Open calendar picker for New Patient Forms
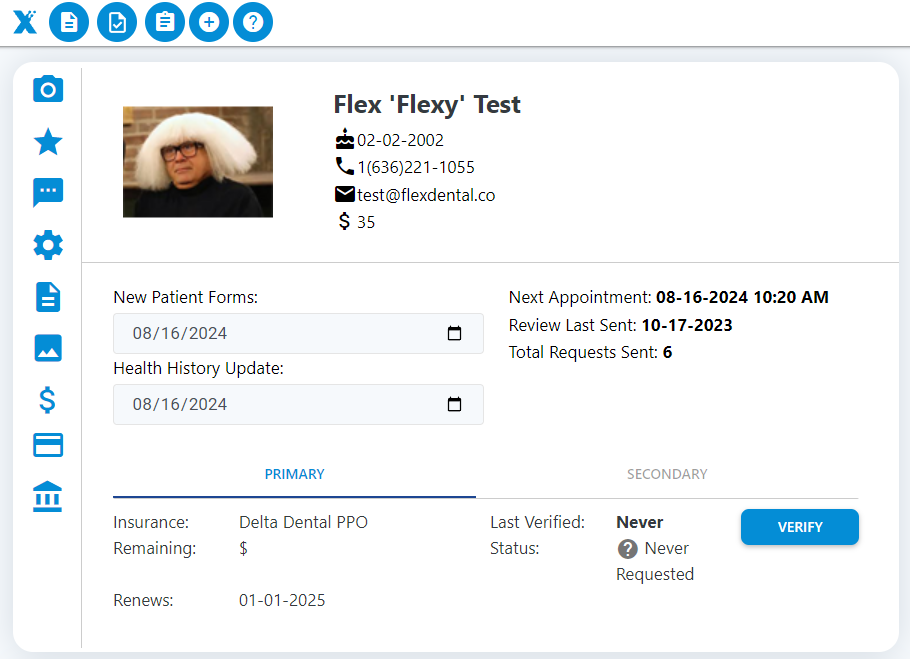The width and height of the screenshot is (910, 659). [454, 333]
